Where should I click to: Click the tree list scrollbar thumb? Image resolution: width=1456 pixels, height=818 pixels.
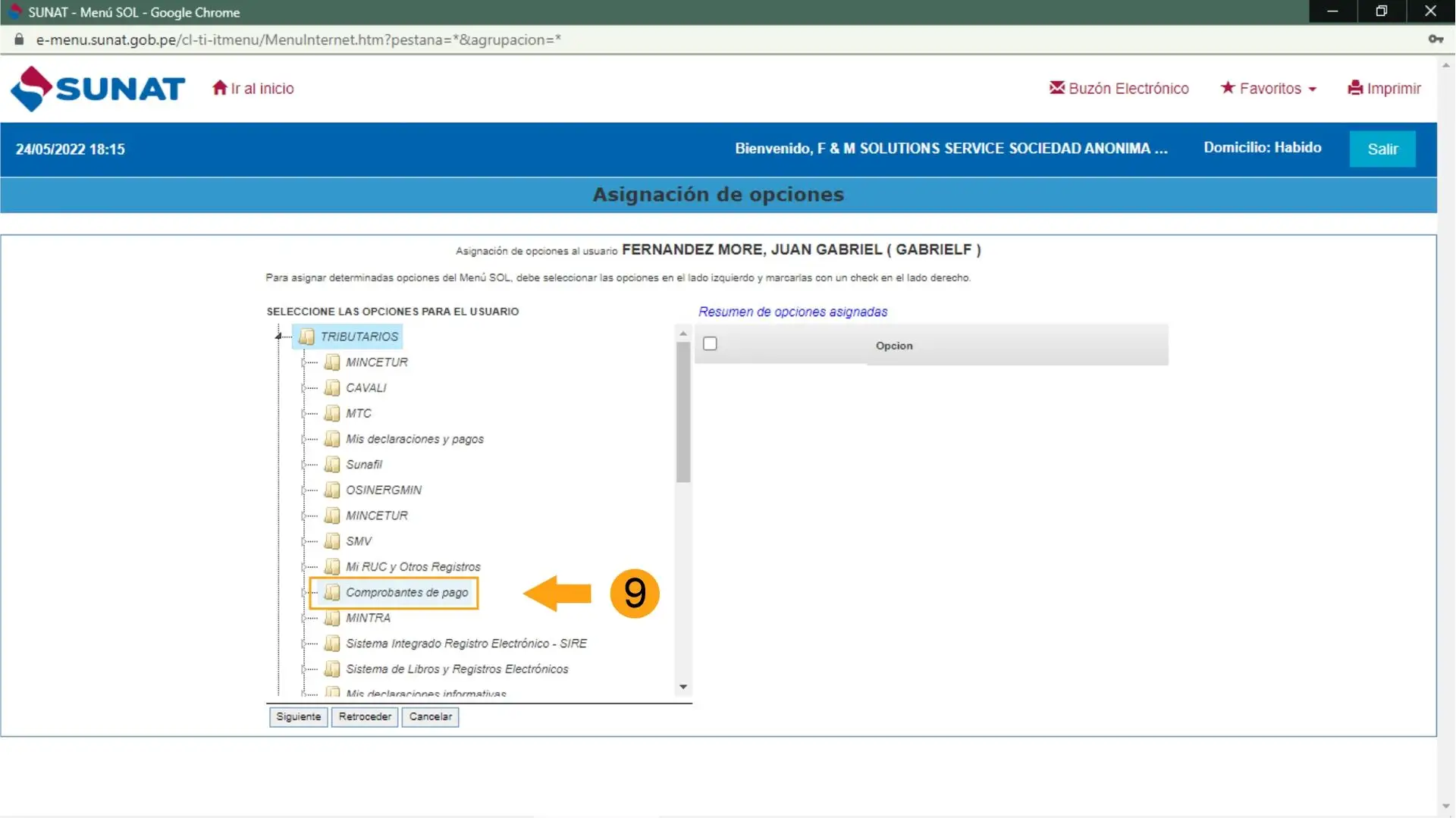coord(683,412)
